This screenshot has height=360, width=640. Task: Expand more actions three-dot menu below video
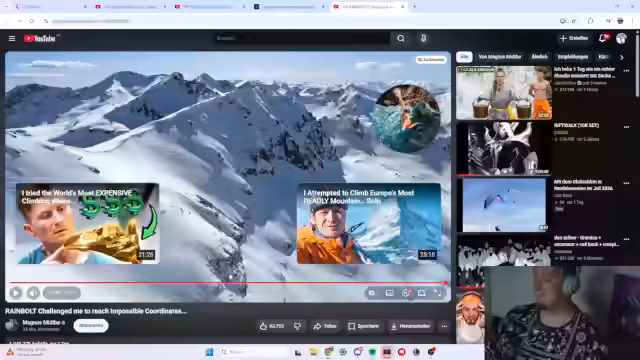tap(444, 326)
